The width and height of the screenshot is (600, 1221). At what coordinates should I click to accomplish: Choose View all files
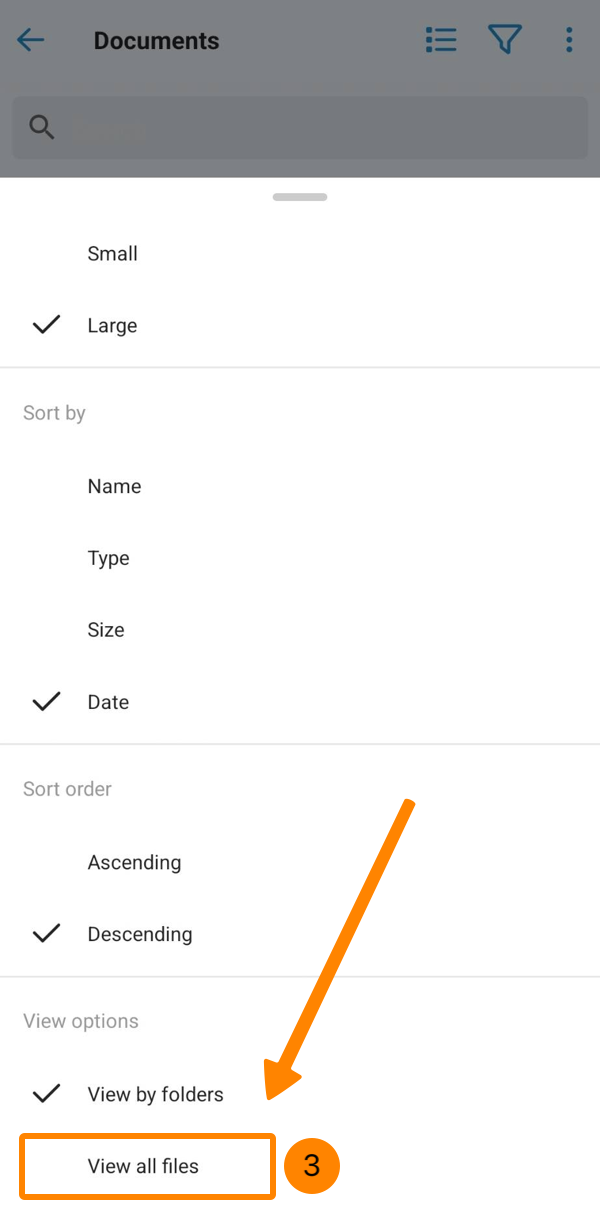[143, 1166]
